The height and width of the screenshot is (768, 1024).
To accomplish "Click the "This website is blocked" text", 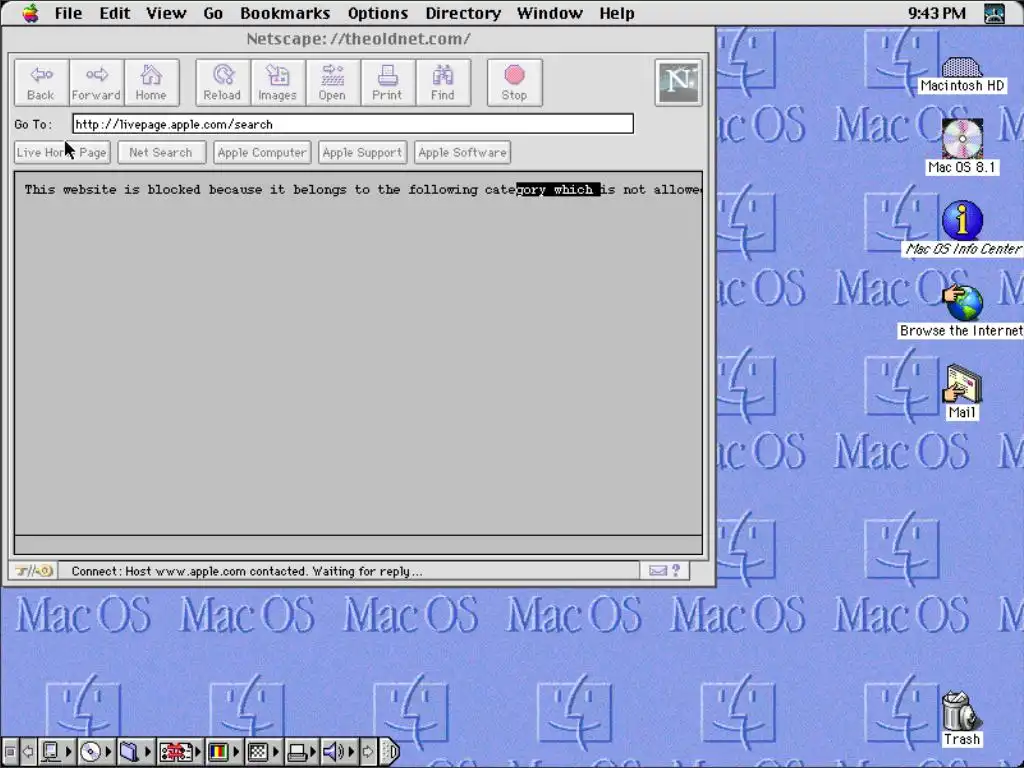I will [x=112, y=190].
